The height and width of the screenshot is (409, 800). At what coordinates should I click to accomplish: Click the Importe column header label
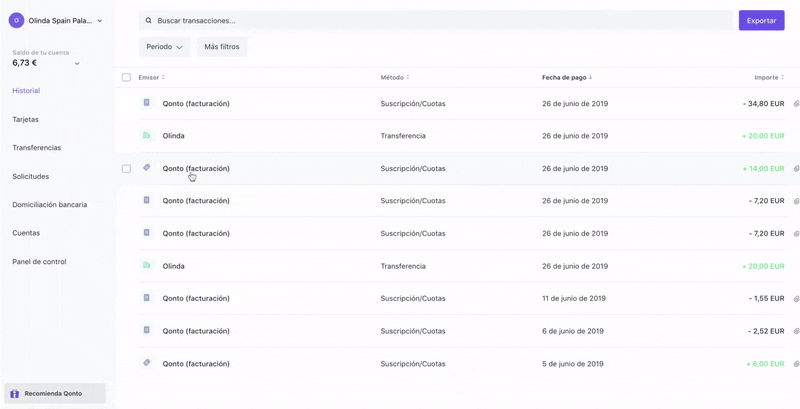(x=766, y=78)
